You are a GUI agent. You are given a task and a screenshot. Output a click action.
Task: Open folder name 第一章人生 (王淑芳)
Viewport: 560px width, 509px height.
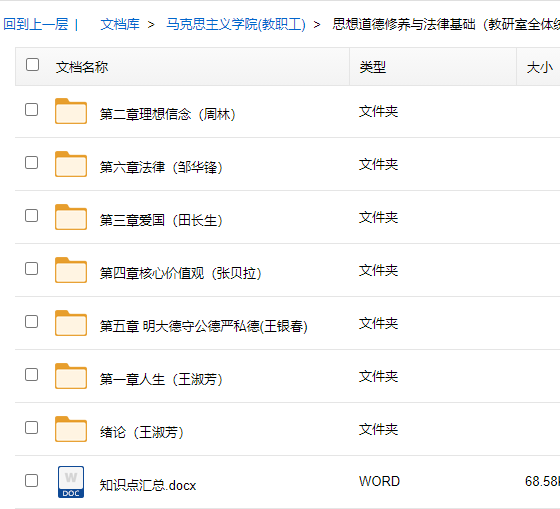tap(161, 379)
